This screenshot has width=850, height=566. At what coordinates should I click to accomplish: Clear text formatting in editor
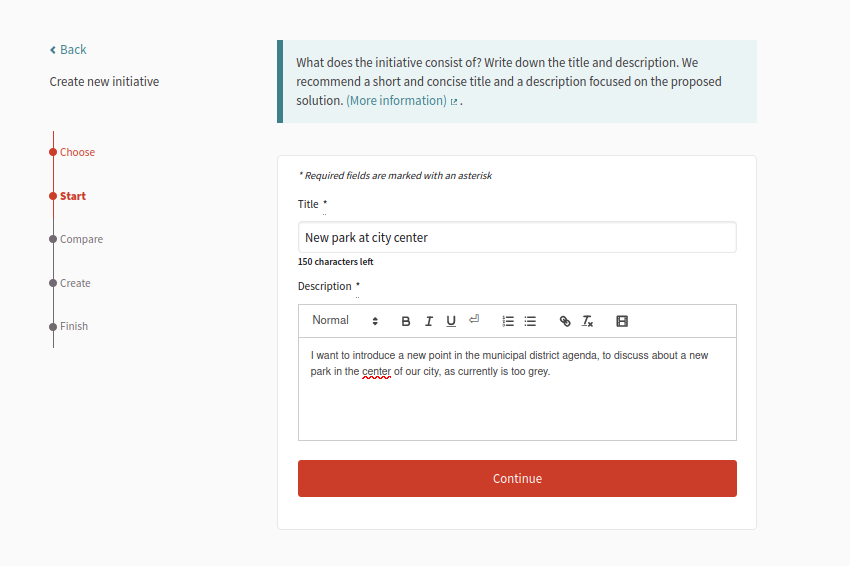click(588, 321)
